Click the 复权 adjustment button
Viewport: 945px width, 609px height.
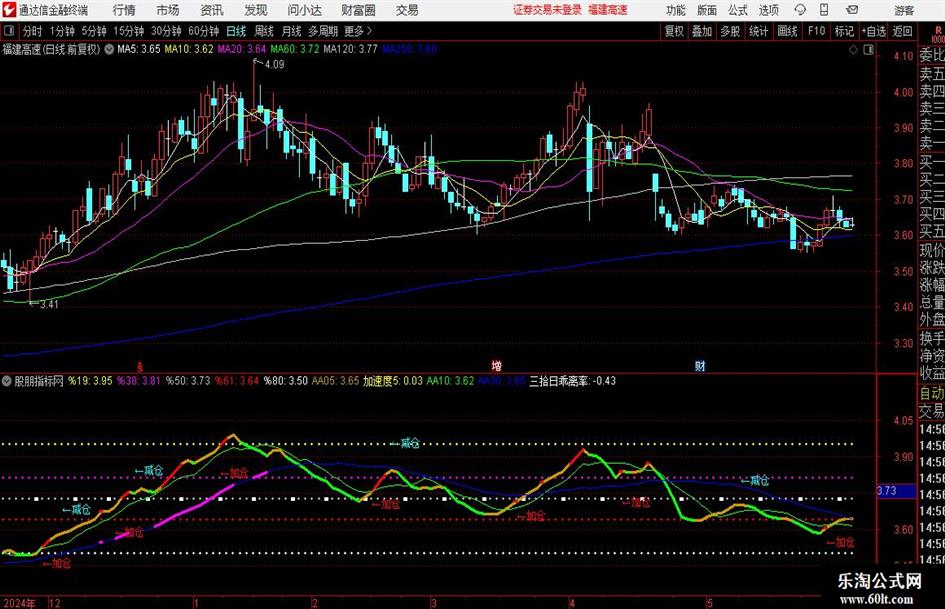click(674, 31)
